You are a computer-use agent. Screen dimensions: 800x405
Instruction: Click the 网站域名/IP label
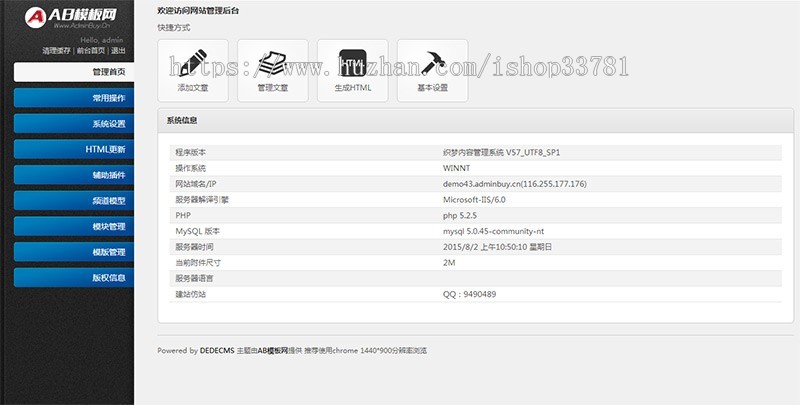[196, 184]
